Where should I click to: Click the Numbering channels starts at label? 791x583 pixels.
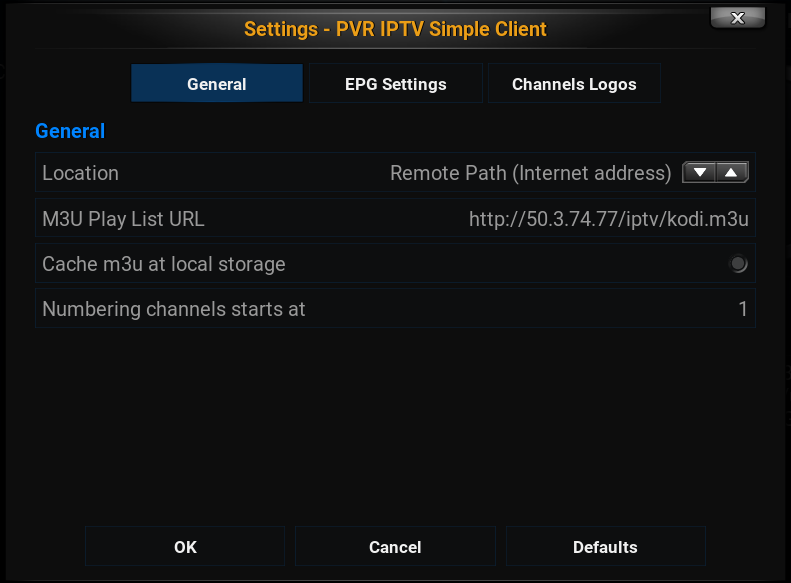(174, 309)
